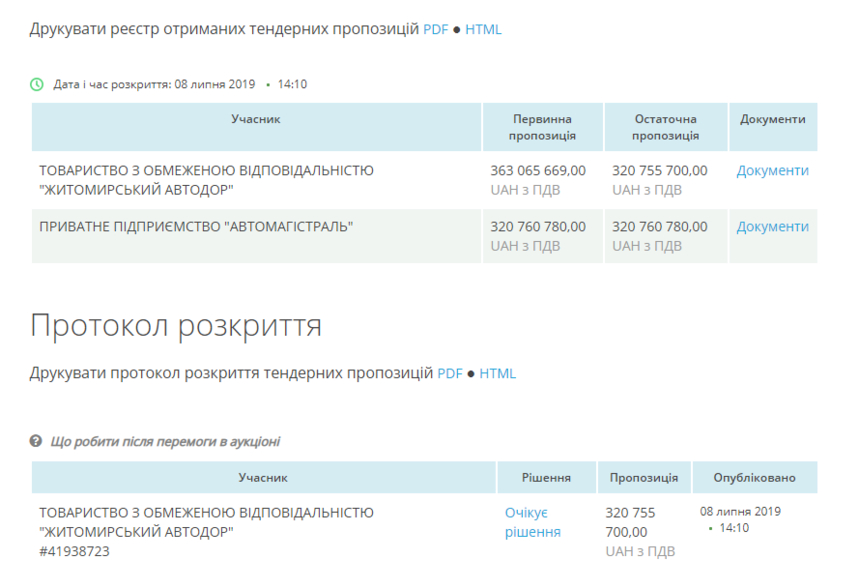Download the opening protocol as PDF

pyautogui.click(x=450, y=374)
